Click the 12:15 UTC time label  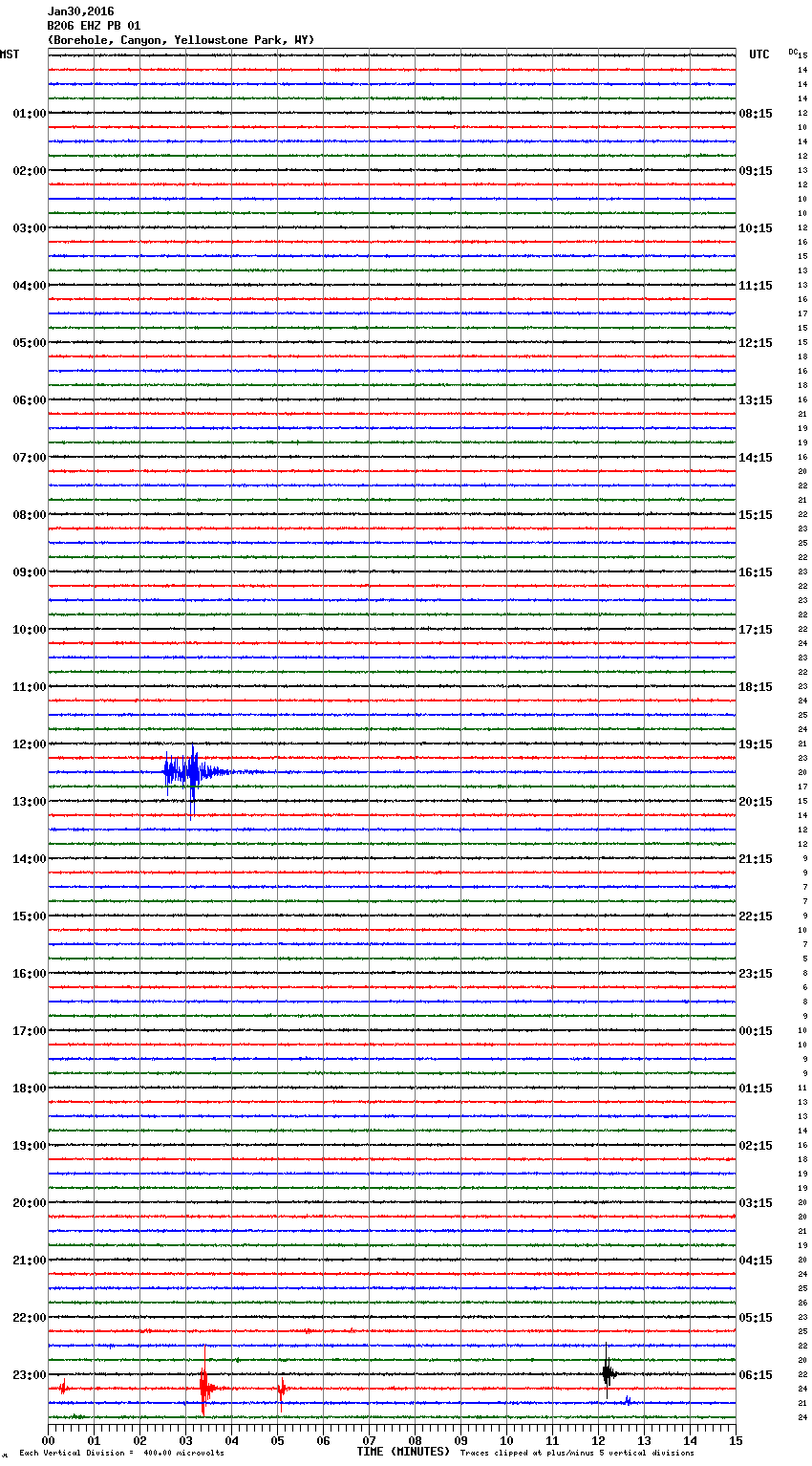[756, 343]
